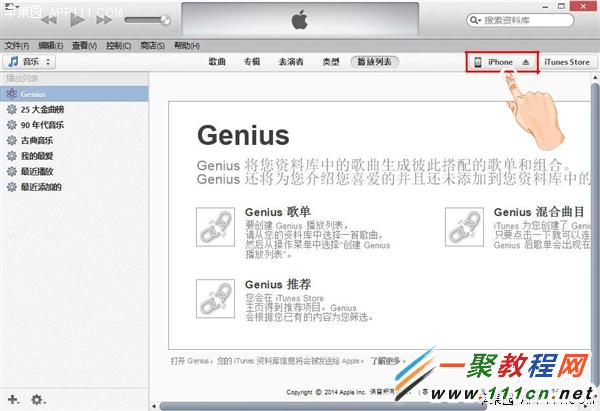Viewport: 600px width, 411px height.
Task: Select the 播放列表 tab
Action: [x=375, y=62]
